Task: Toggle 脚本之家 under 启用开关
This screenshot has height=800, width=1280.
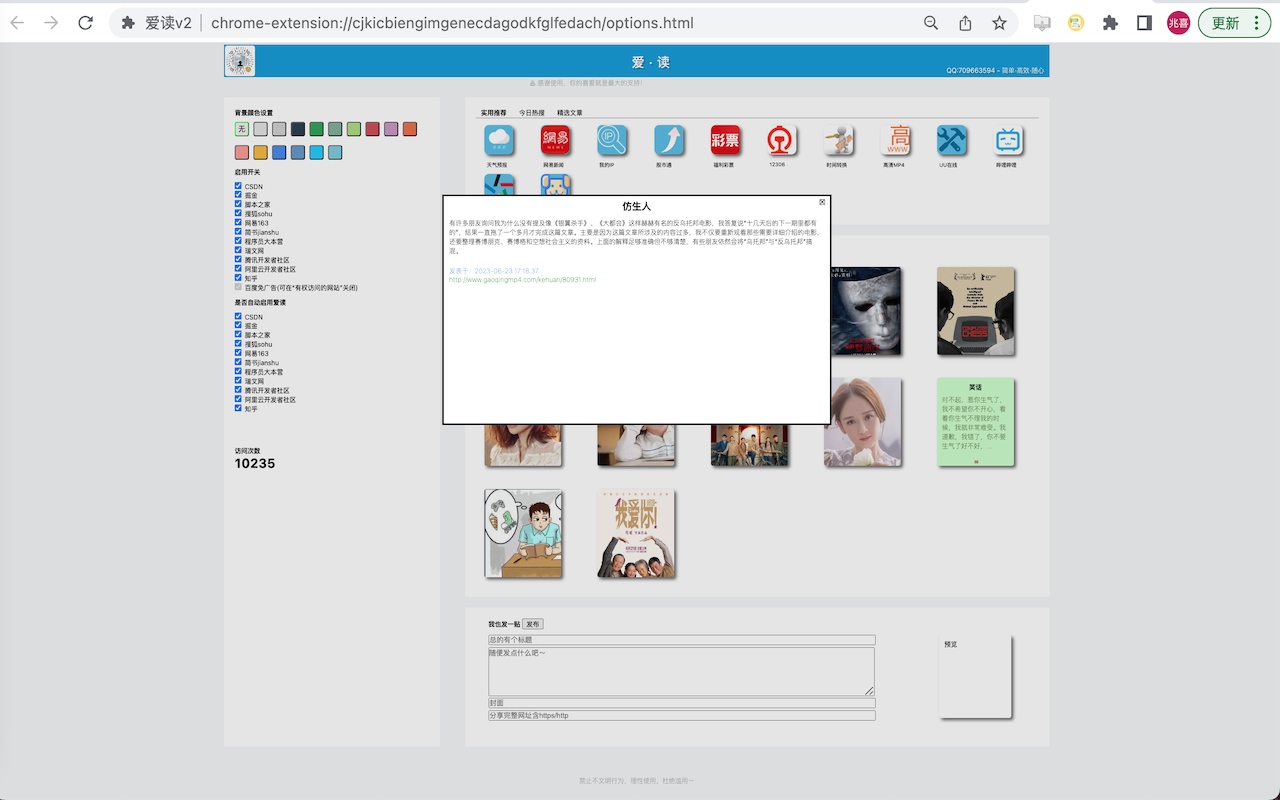Action: pos(238,204)
